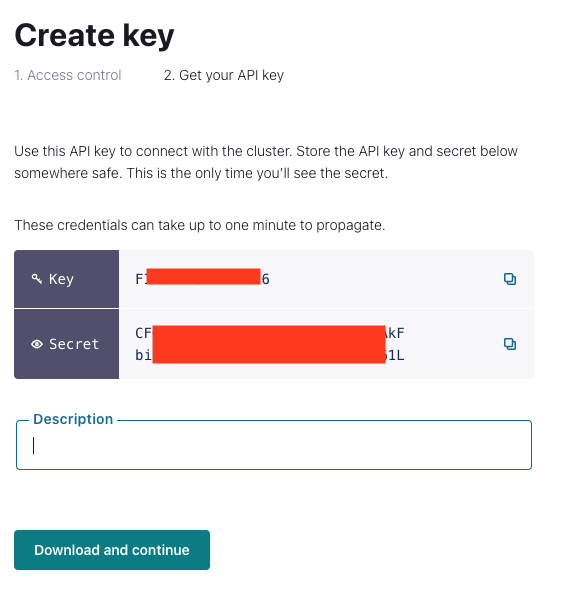Click the Download and continue button
Image resolution: width=578 pixels, height=602 pixels.
point(112,550)
